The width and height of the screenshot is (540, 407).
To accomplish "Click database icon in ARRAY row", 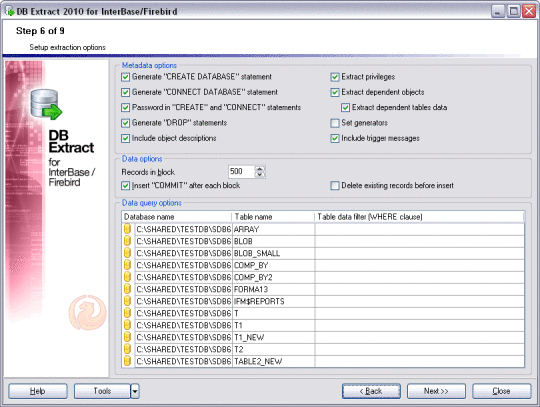I will (127, 229).
